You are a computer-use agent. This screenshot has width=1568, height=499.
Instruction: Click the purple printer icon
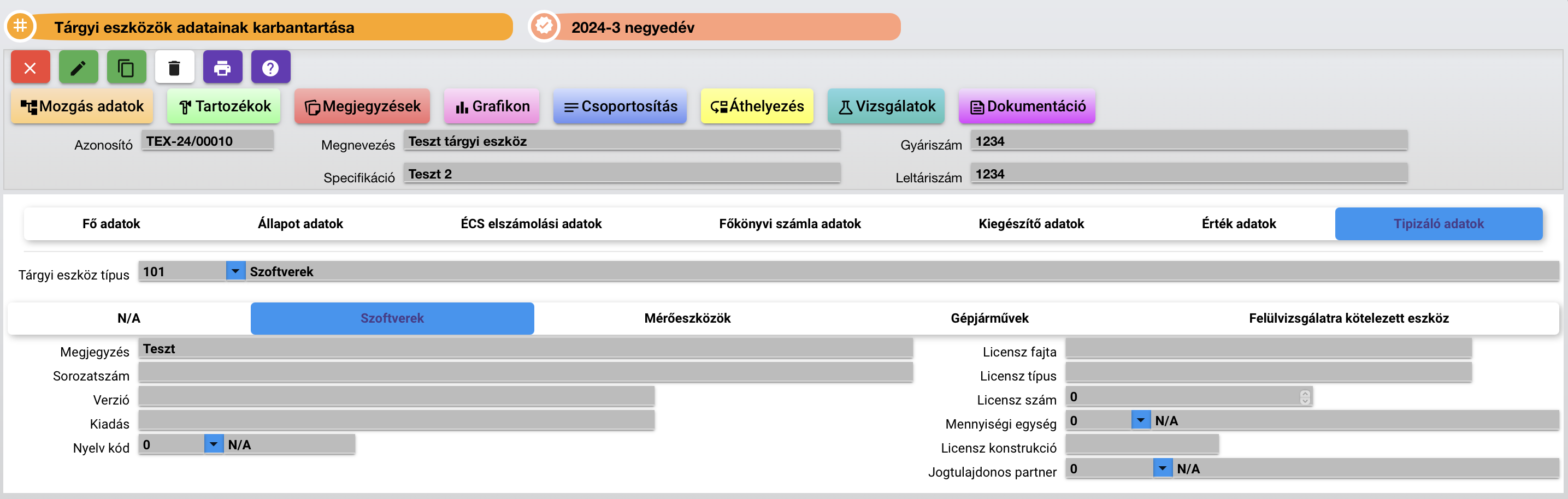point(223,67)
